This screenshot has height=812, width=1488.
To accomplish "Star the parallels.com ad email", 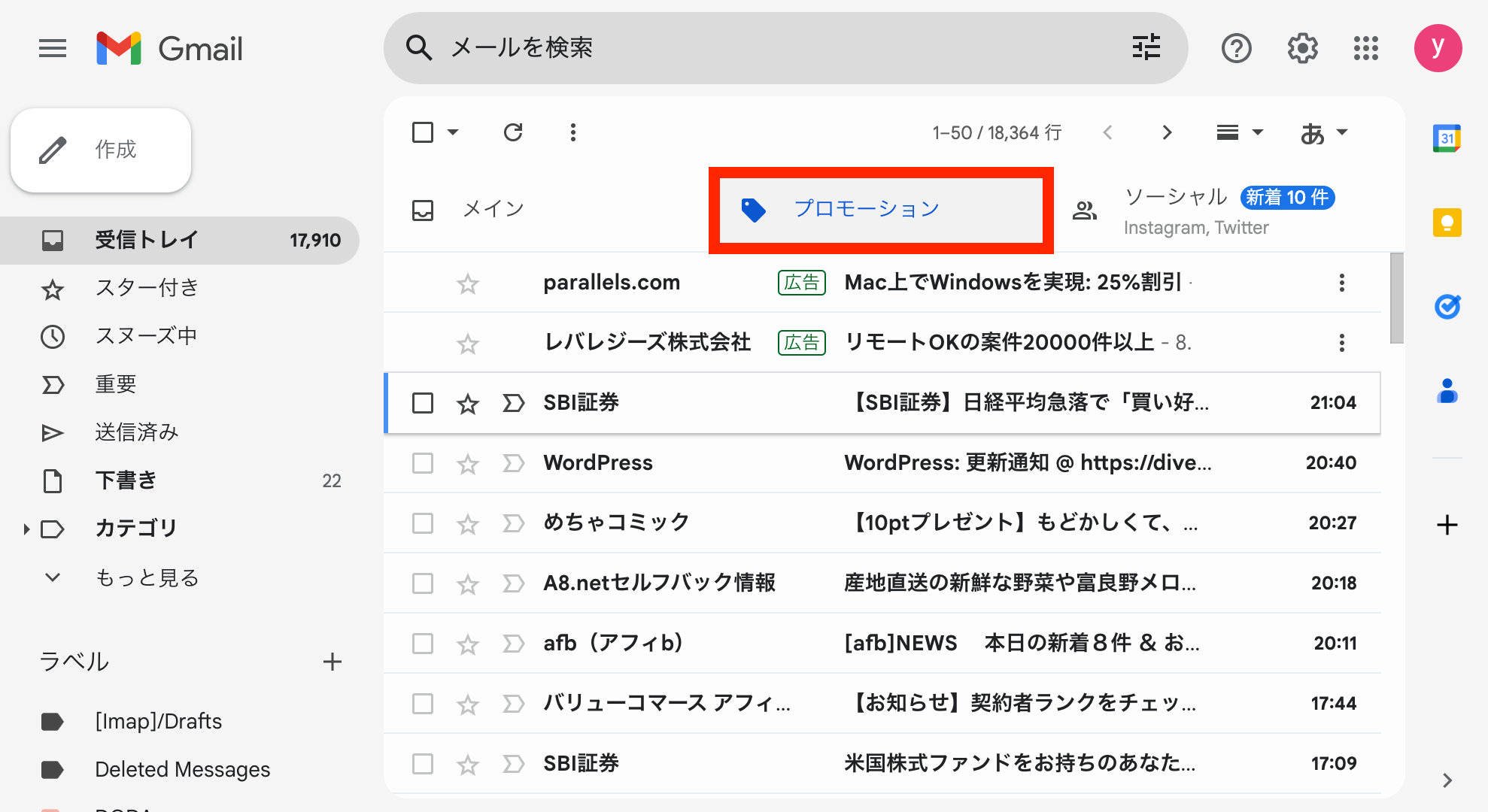I will pos(468,283).
